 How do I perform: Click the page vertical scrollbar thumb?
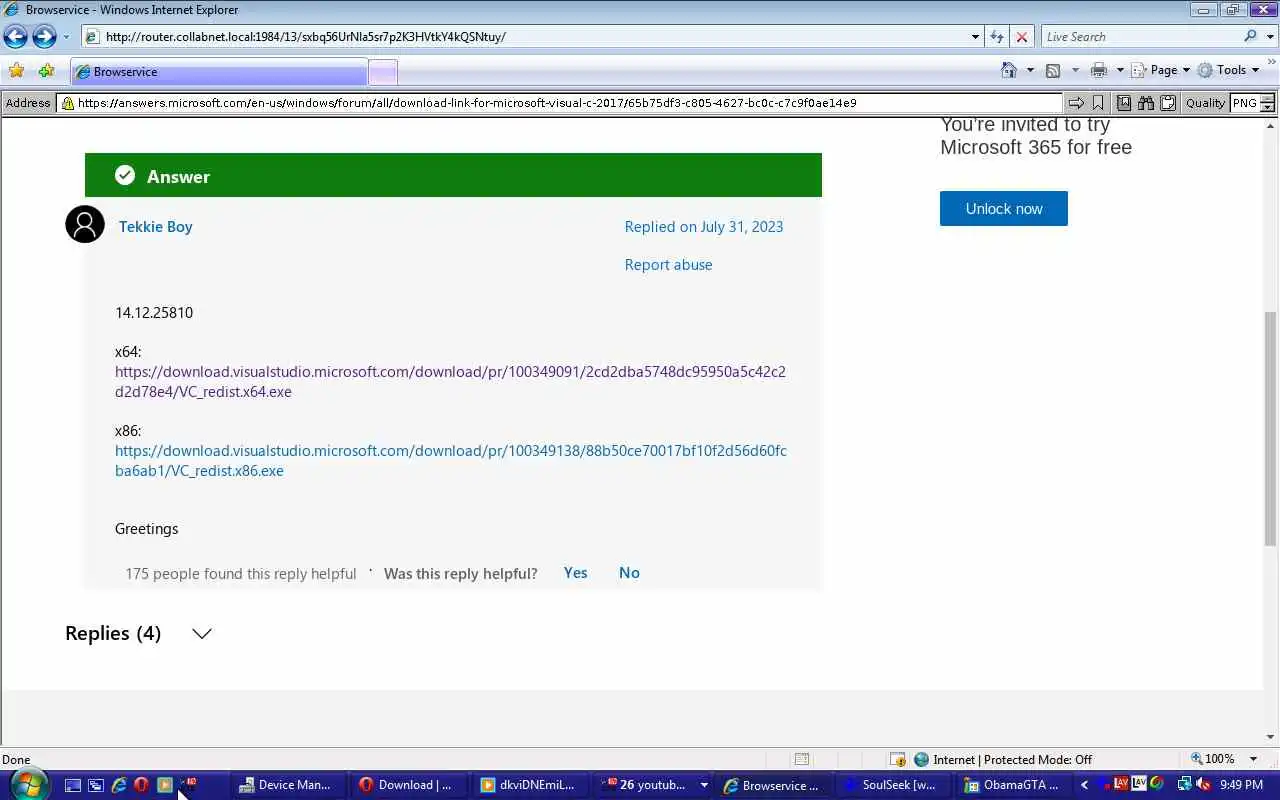pos(1270,428)
